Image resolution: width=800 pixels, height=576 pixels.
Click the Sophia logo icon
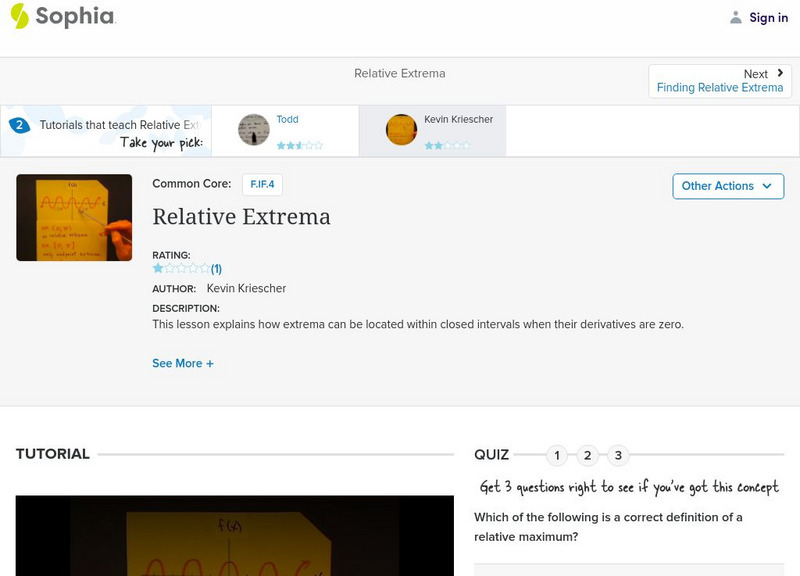(x=19, y=18)
